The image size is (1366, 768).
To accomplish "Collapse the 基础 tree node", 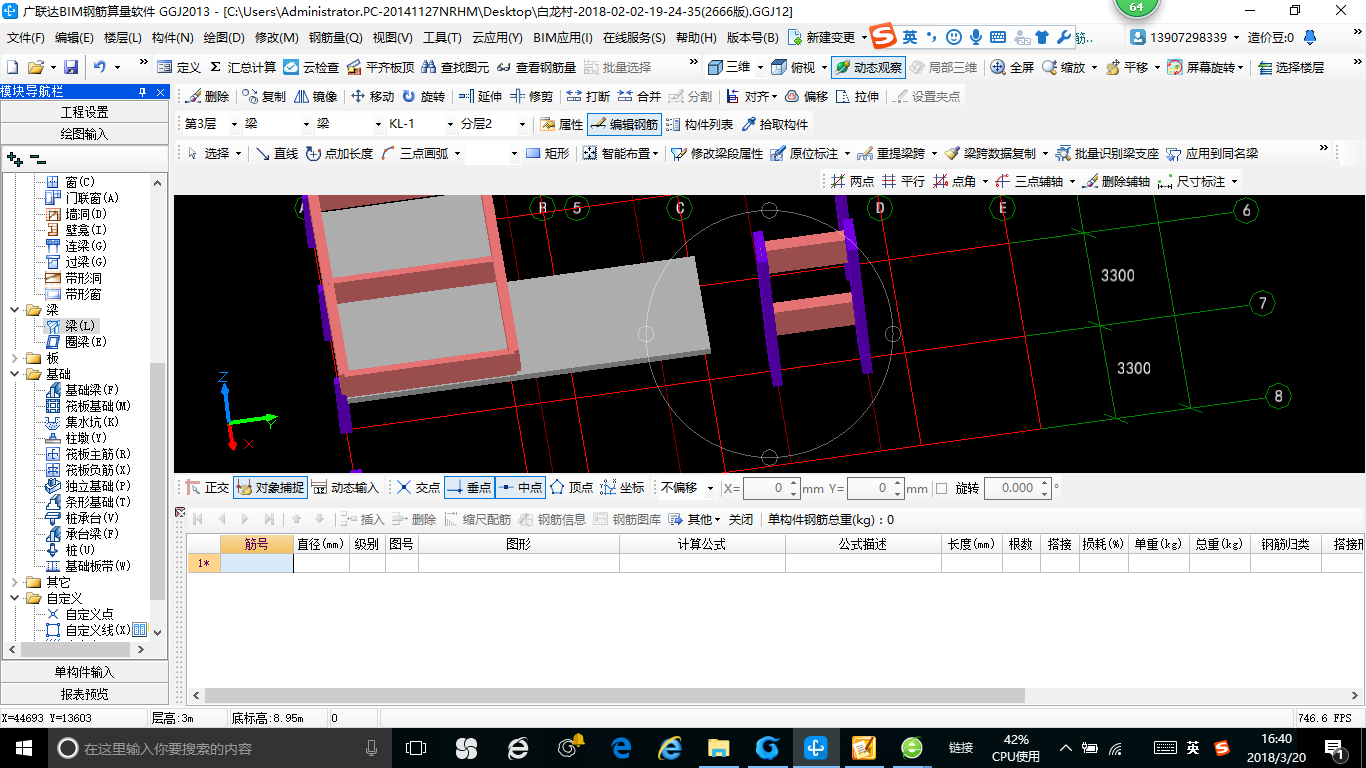I will pos(14,374).
